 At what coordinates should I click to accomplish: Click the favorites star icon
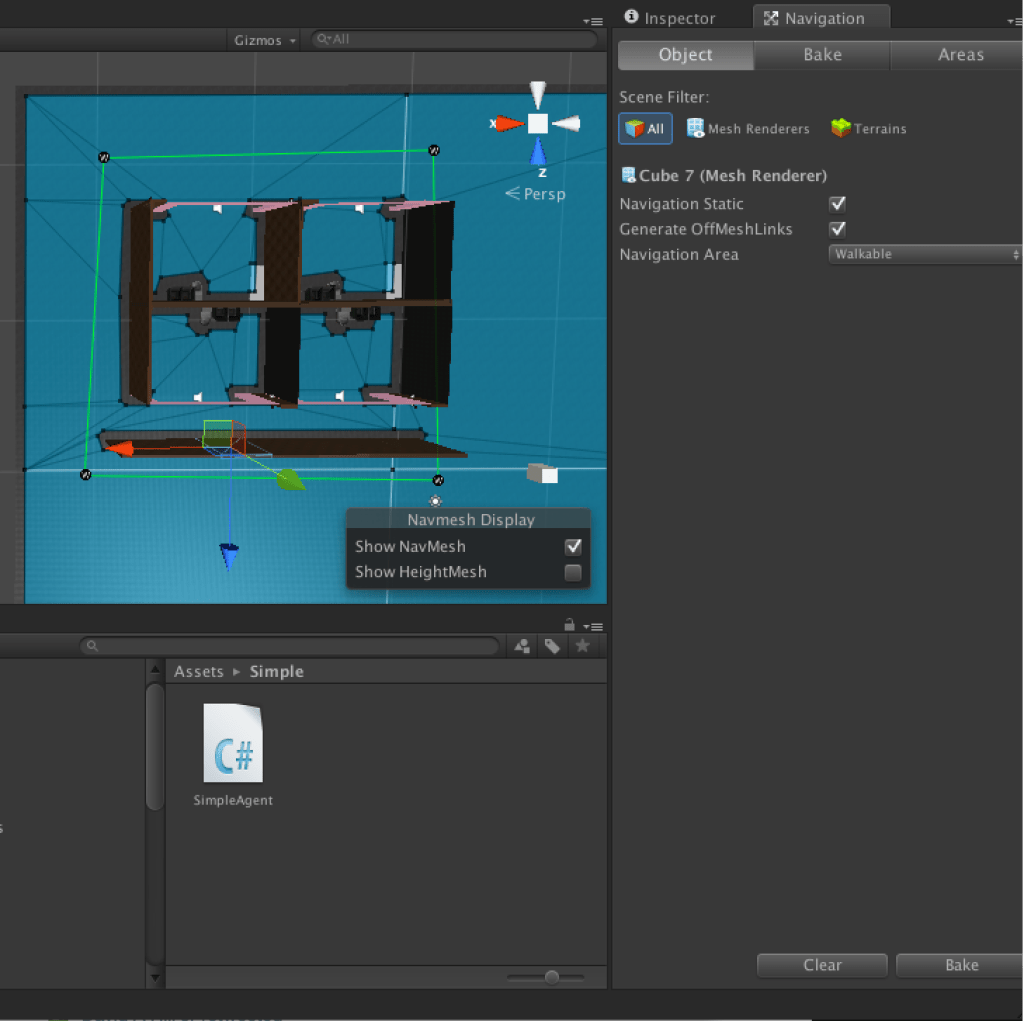tap(582, 647)
